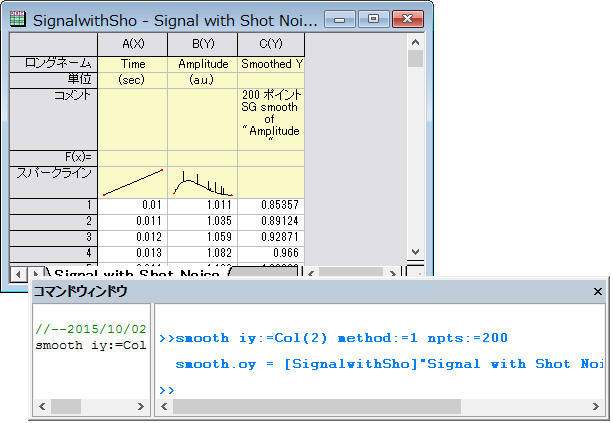Select row 2 header

point(54,222)
